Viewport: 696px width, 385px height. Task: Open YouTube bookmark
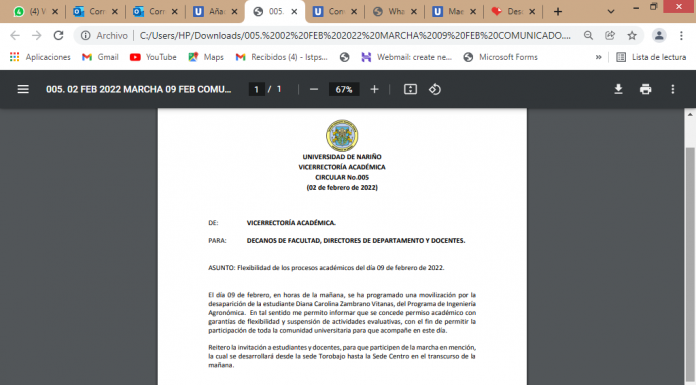[x=153, y=57]
